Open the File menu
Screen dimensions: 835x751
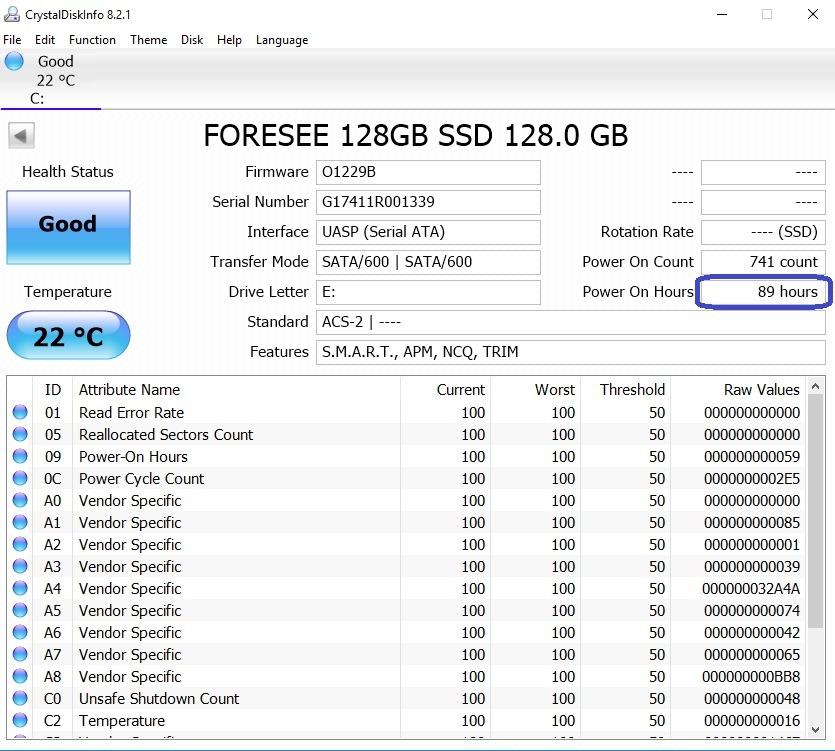[12, 40]
